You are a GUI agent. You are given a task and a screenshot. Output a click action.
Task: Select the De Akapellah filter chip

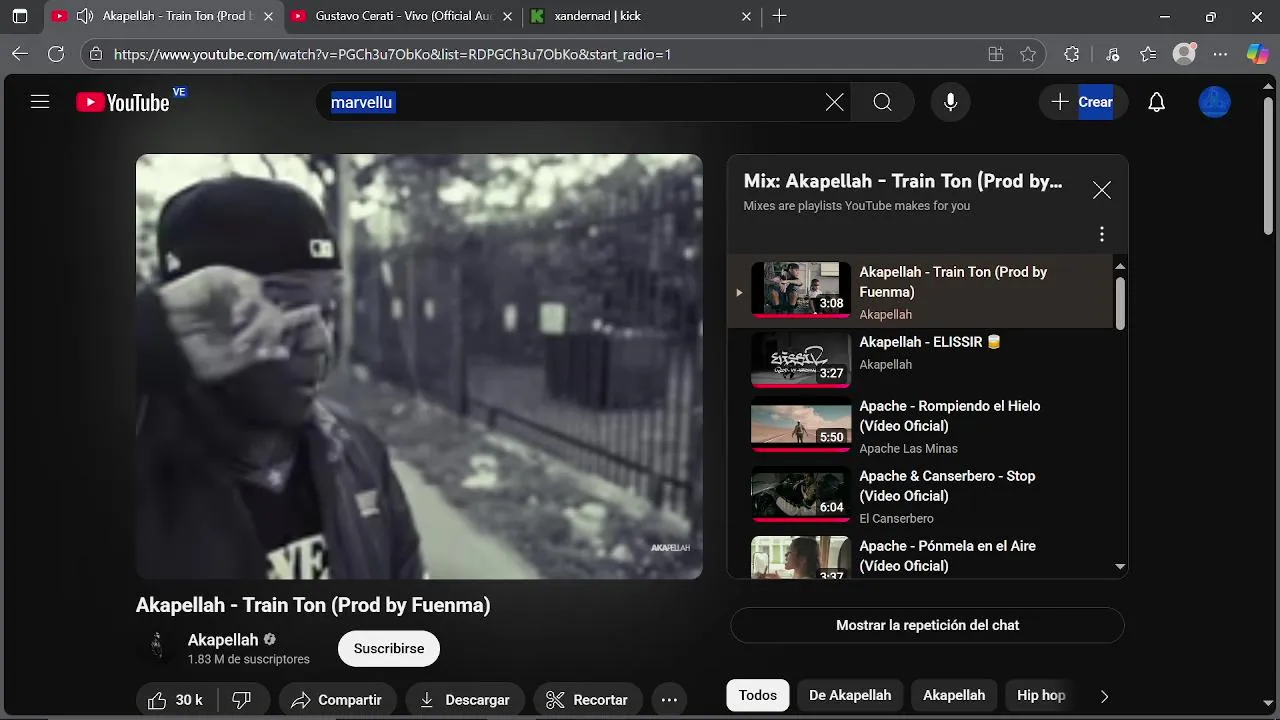850,695
